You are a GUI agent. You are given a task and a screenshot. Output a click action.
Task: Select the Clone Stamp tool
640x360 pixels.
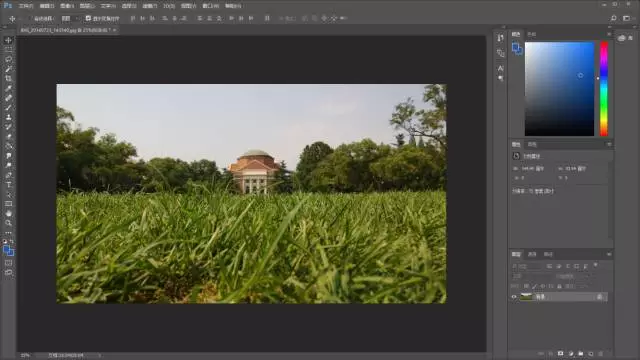(x=8, y=117)
